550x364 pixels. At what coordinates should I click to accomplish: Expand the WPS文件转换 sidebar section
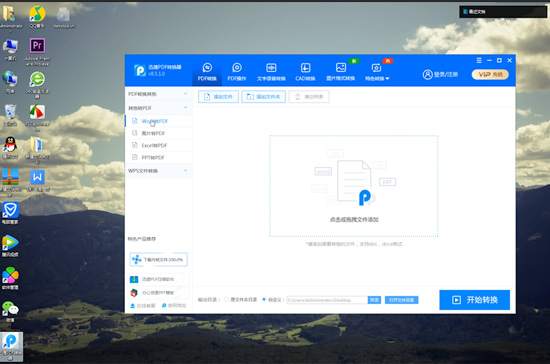pyautogui.click(x=158, y=171)
